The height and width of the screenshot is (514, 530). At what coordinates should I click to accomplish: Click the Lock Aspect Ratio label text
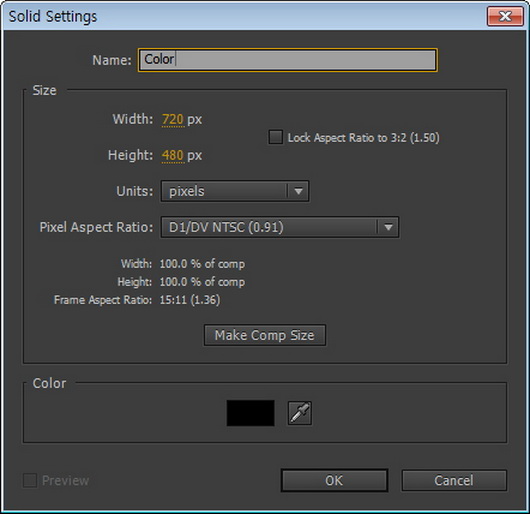pos(363,138)
